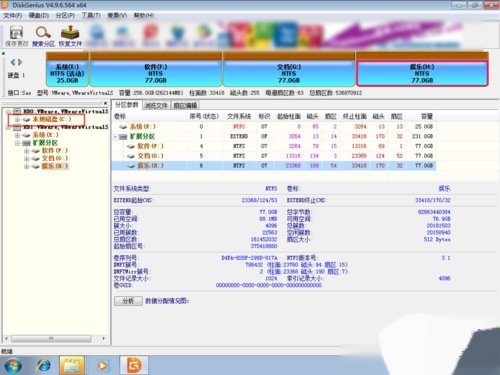
Task: Click the DiskGenius taskbar button
Action: [134, 366]
